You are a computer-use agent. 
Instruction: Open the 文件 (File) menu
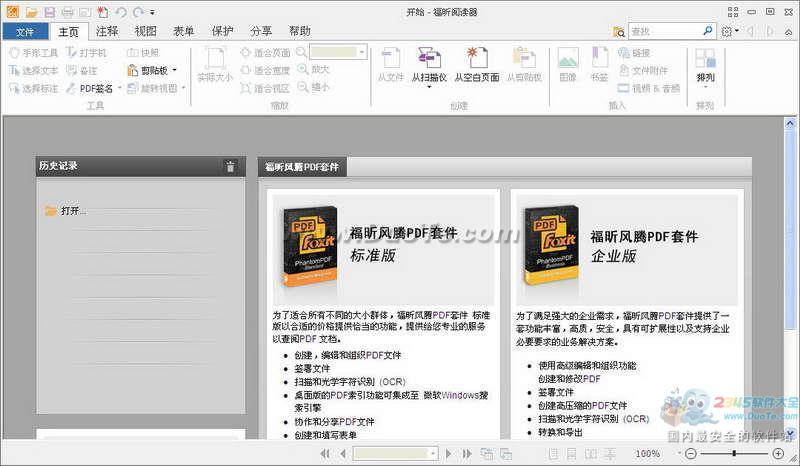[25, 32]
